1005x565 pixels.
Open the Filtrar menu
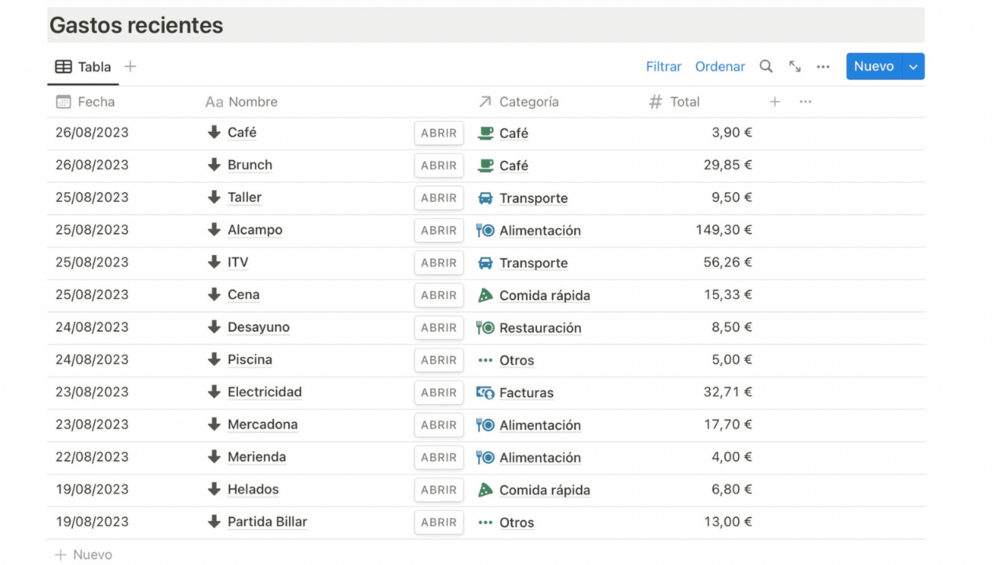click(x=663, y=67)
